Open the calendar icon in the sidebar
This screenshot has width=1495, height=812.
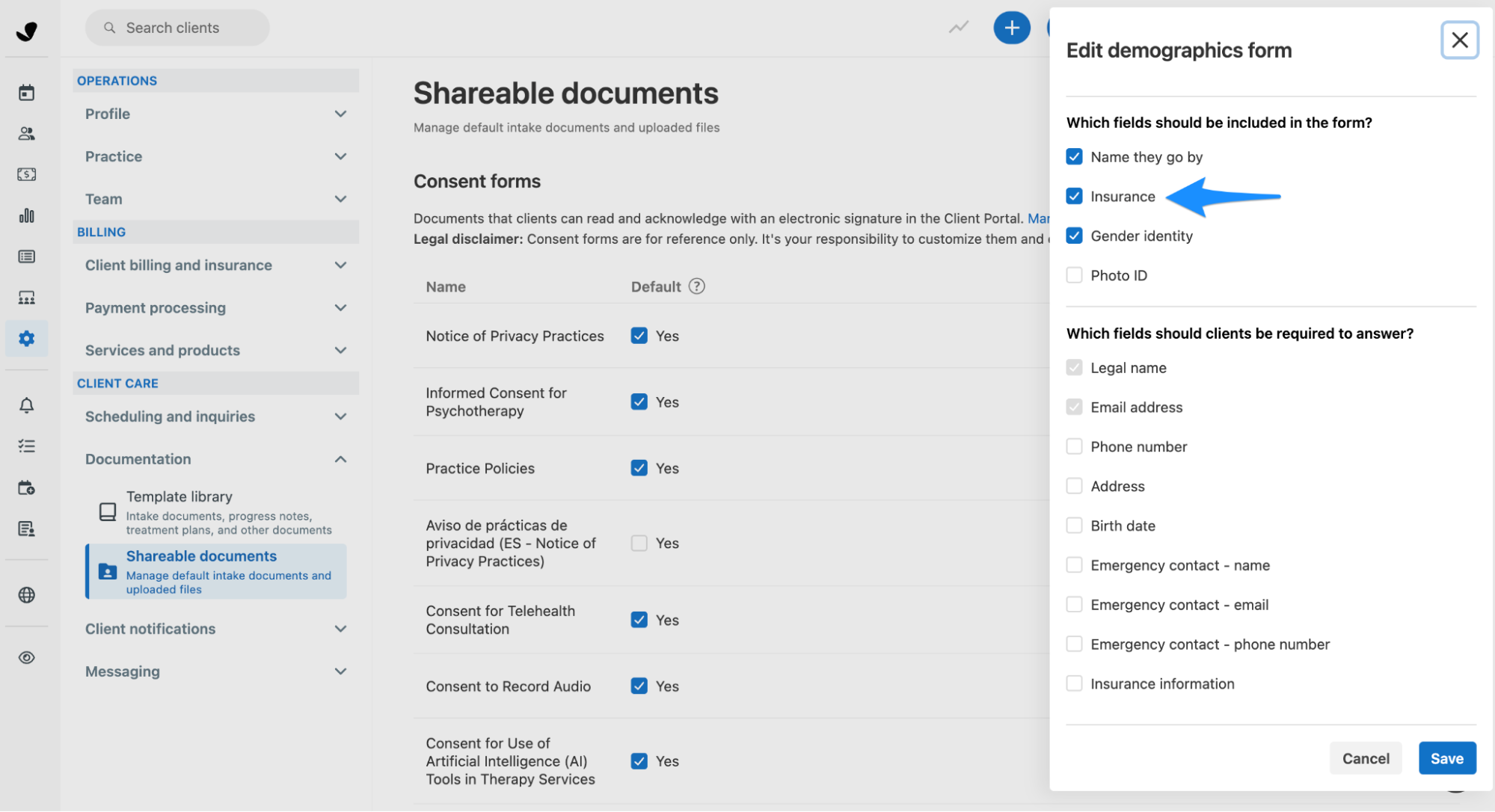coord(26,93)
